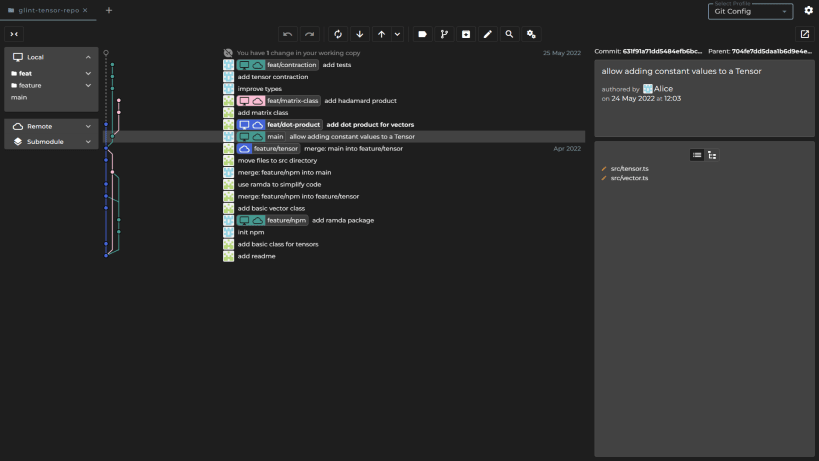Click the undo icon in the toolbar
Viewport: 819px width, 461px height.
287,34
